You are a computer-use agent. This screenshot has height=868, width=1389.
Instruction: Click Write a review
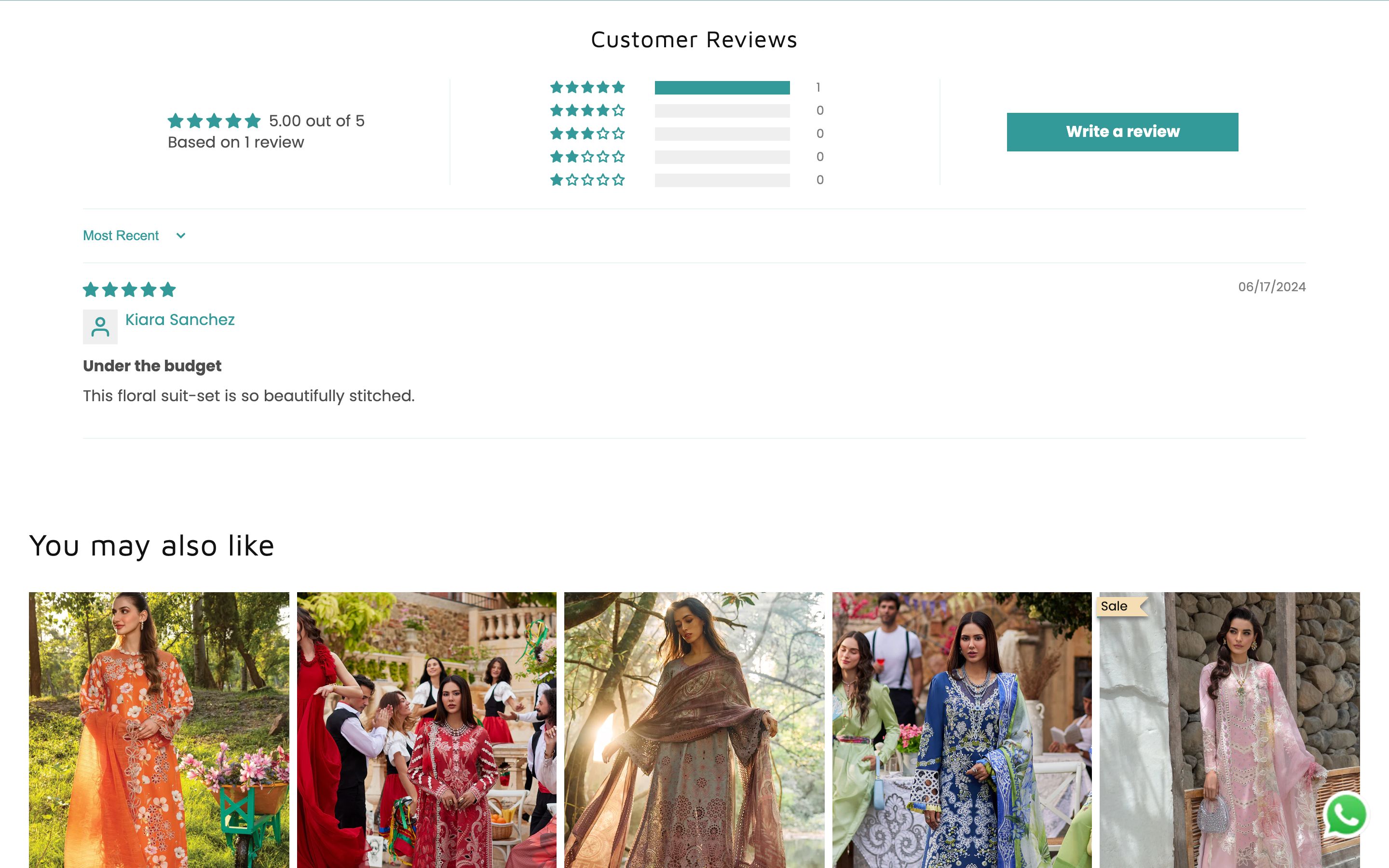pos(1121,132)
